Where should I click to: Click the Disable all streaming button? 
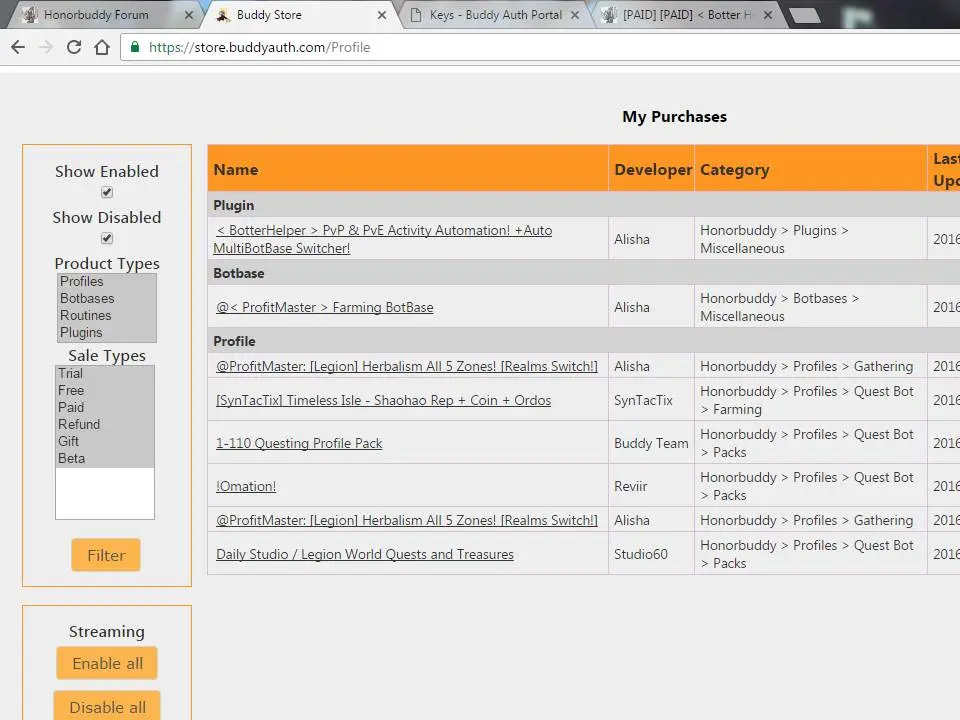pos(107,707)
